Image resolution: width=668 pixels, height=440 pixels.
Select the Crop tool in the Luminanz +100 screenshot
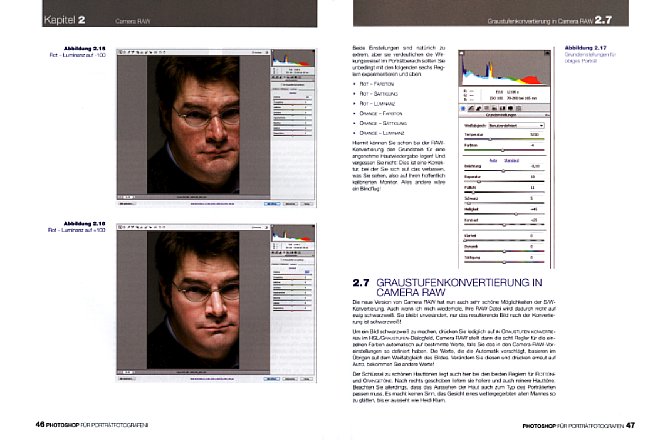pyautogui.click(x=138, y=227)
